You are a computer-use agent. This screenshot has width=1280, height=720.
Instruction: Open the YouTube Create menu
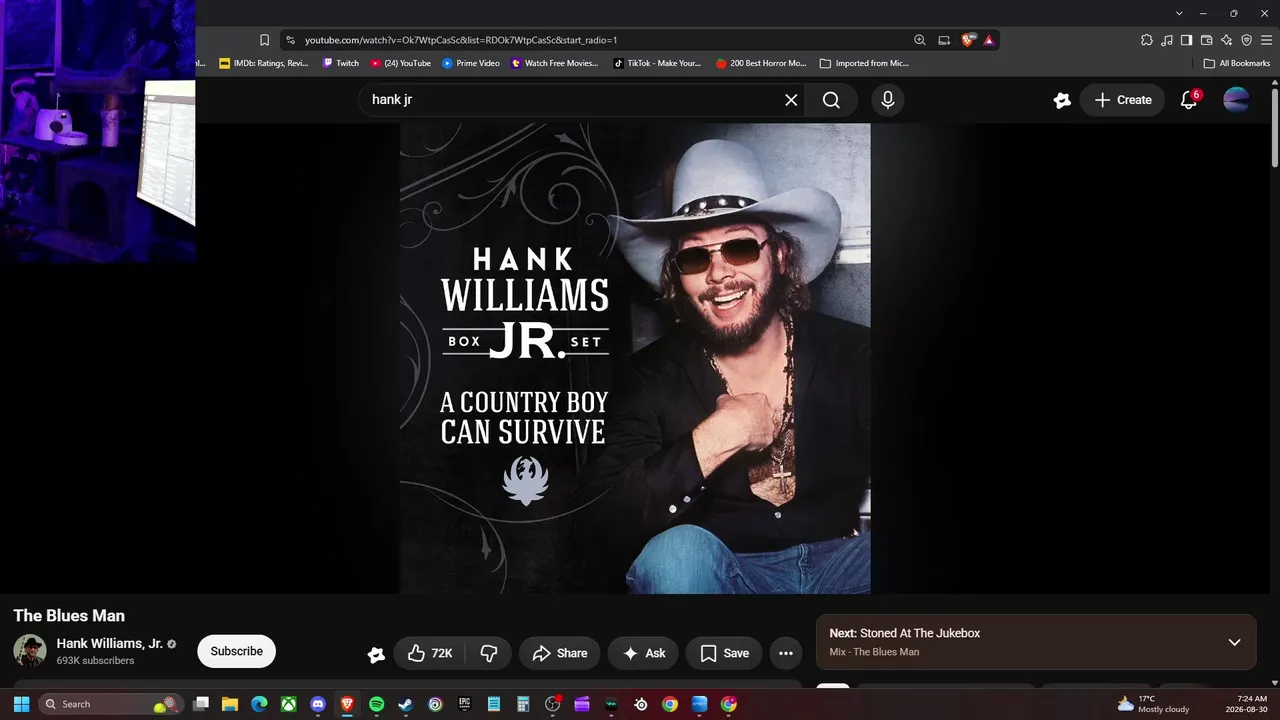[1123, 100]
